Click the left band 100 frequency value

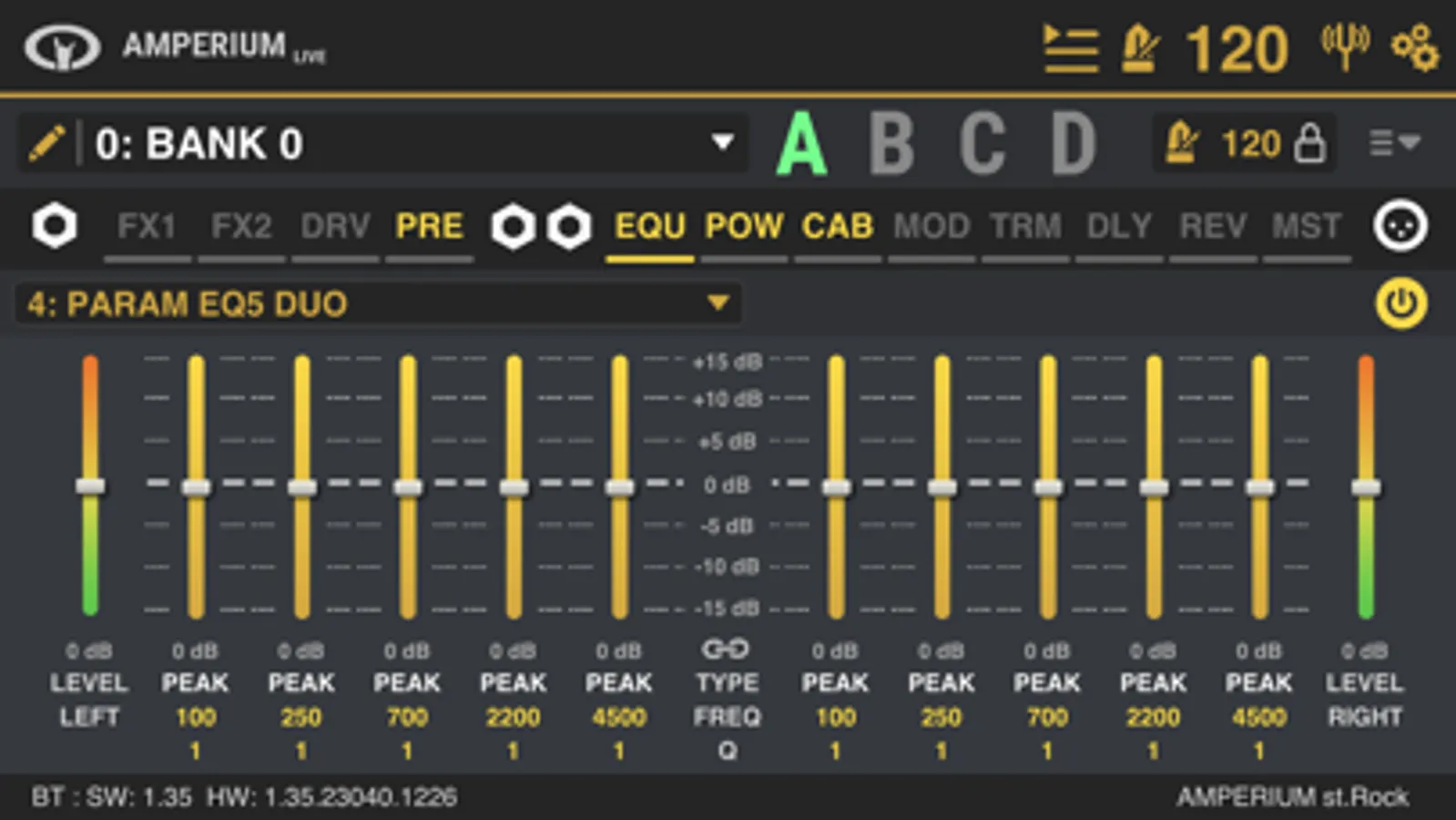[196, 717]
